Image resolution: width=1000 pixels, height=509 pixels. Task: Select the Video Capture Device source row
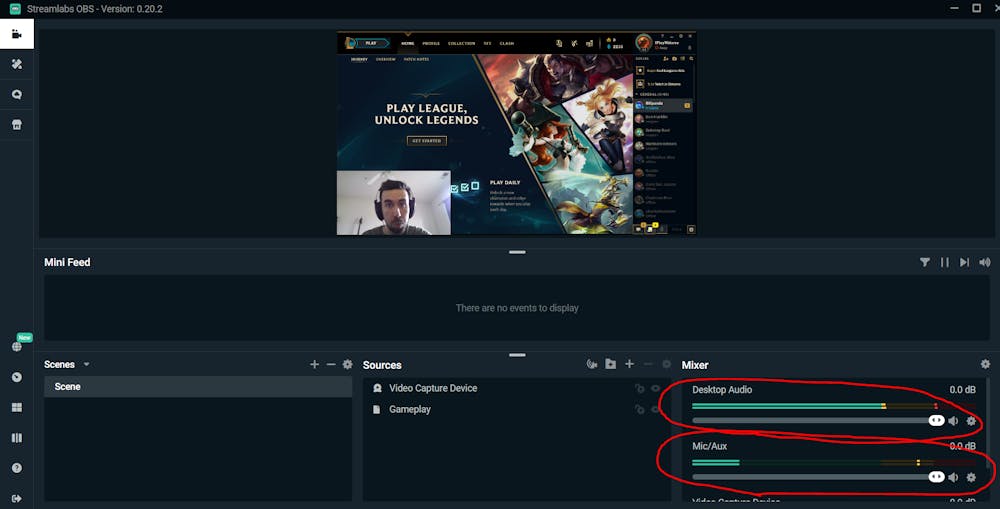[x=517, y=388]
